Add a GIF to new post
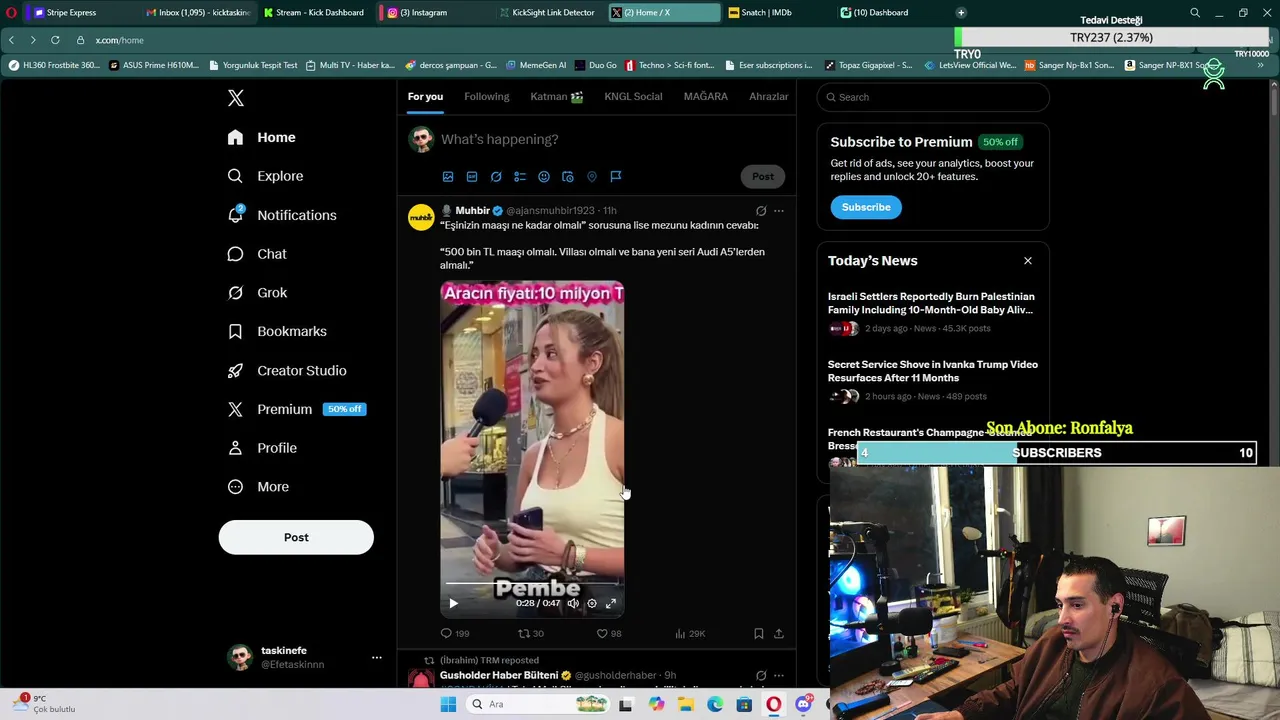 coord(472,177)
